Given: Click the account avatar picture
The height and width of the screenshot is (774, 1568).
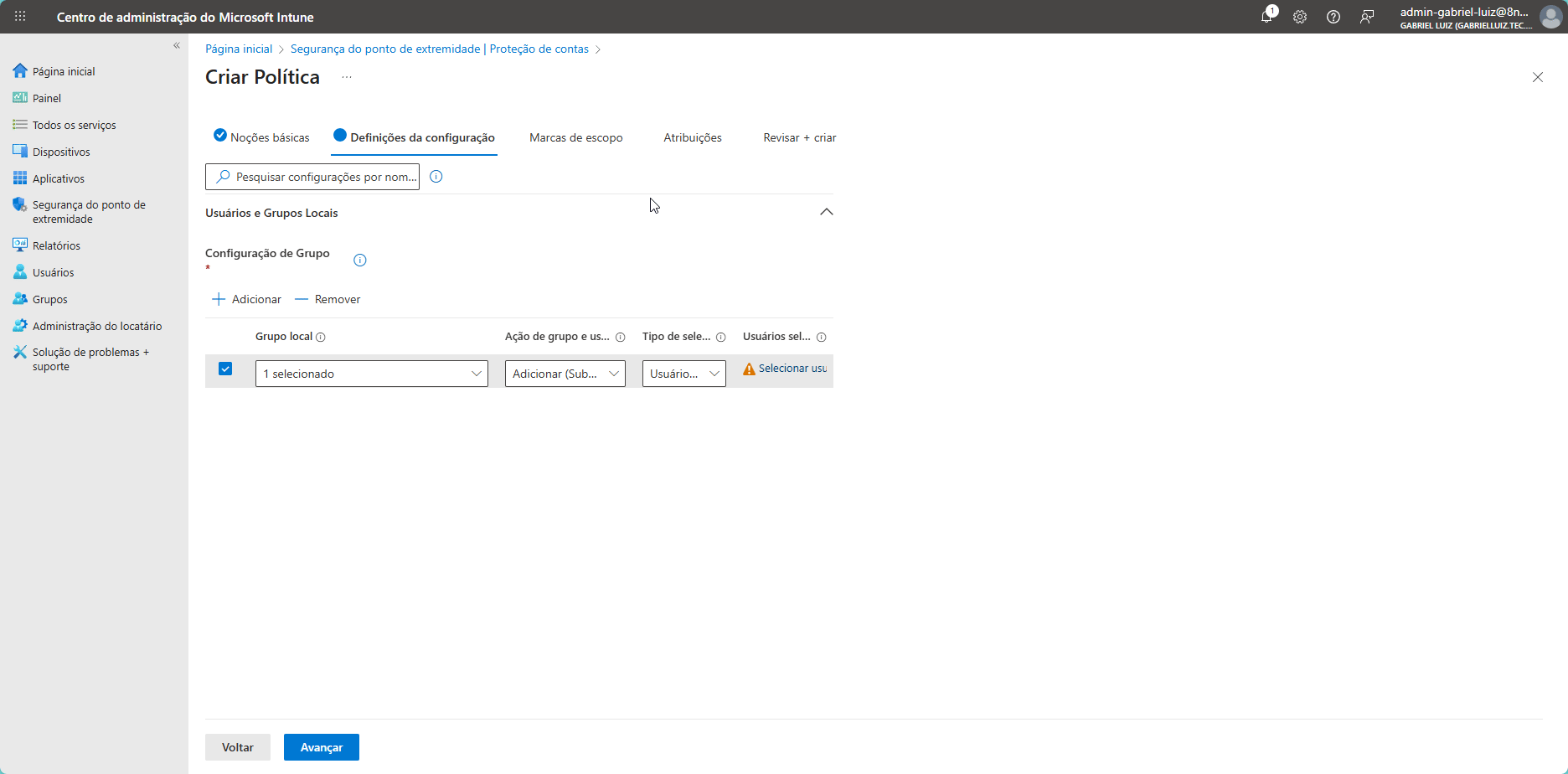Looking at the screenshot, I should 1551,17.
